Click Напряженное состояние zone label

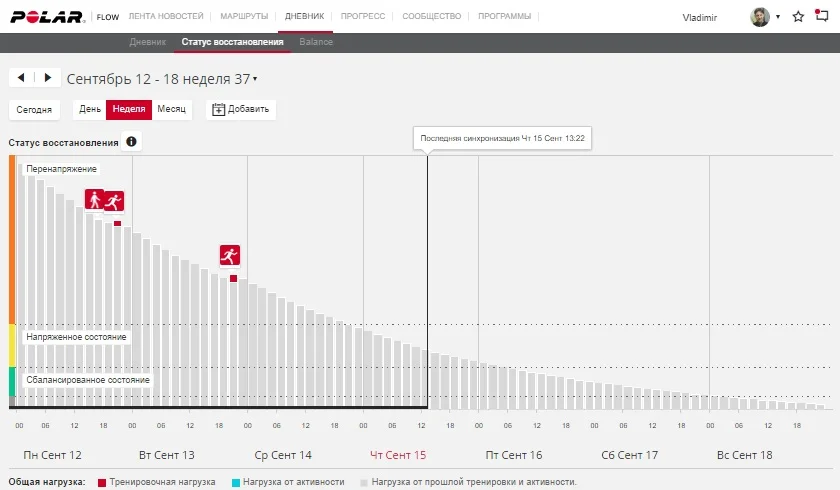[x=76, y=337]
